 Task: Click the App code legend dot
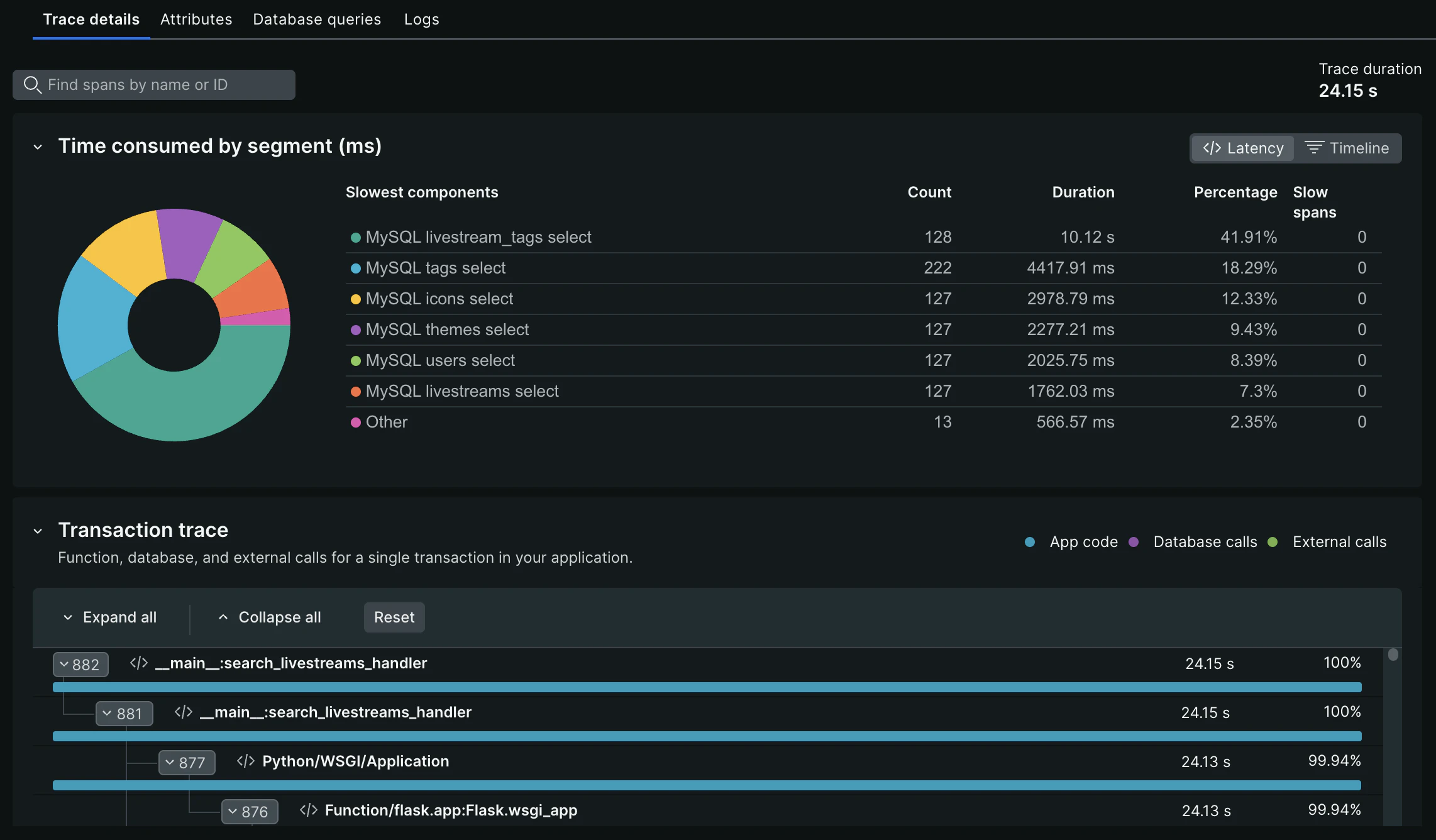pos(1030,542)
